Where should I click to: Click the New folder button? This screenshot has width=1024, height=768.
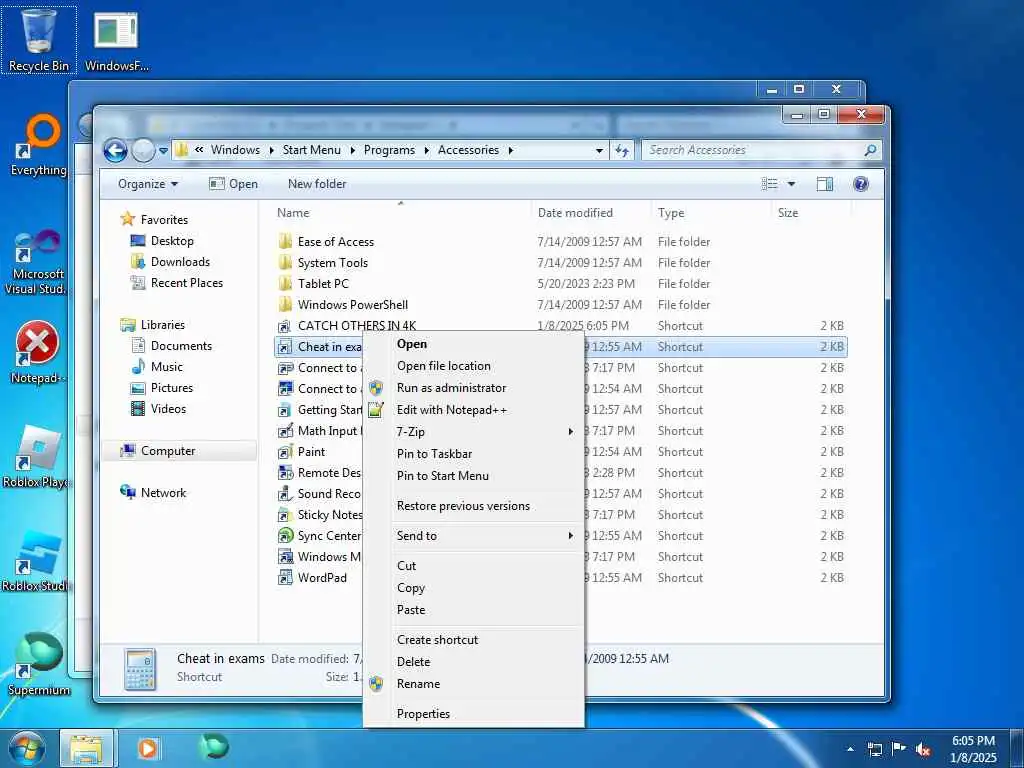tap(317, 184)
